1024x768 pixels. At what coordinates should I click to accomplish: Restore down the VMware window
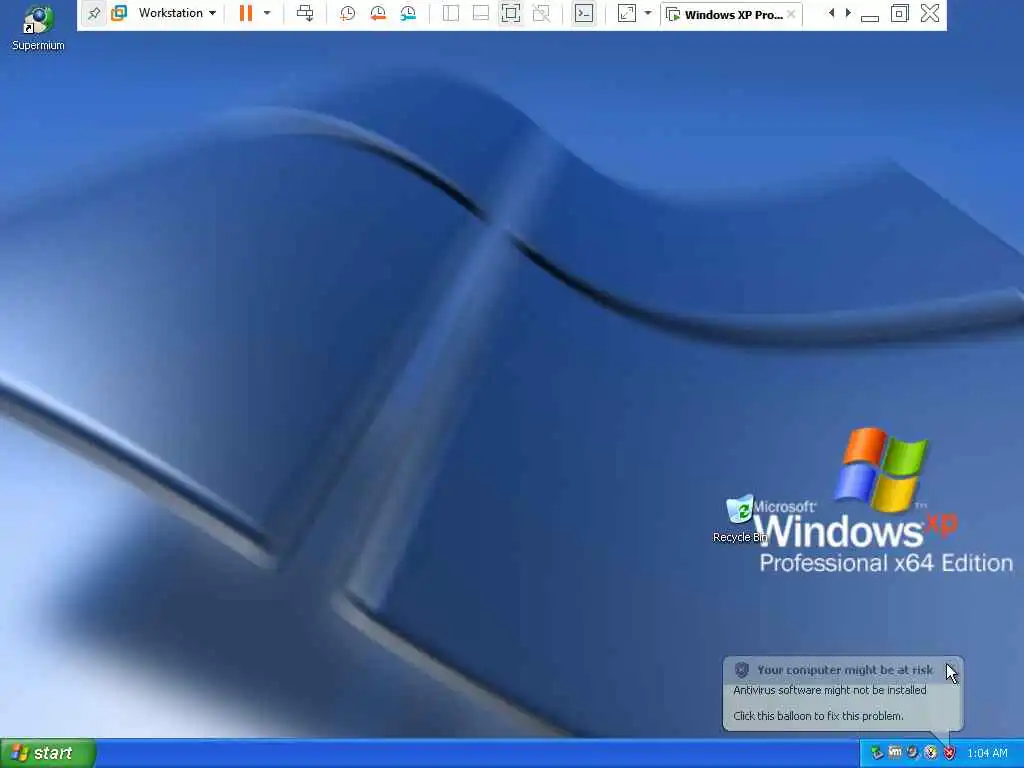click(900, 13)
